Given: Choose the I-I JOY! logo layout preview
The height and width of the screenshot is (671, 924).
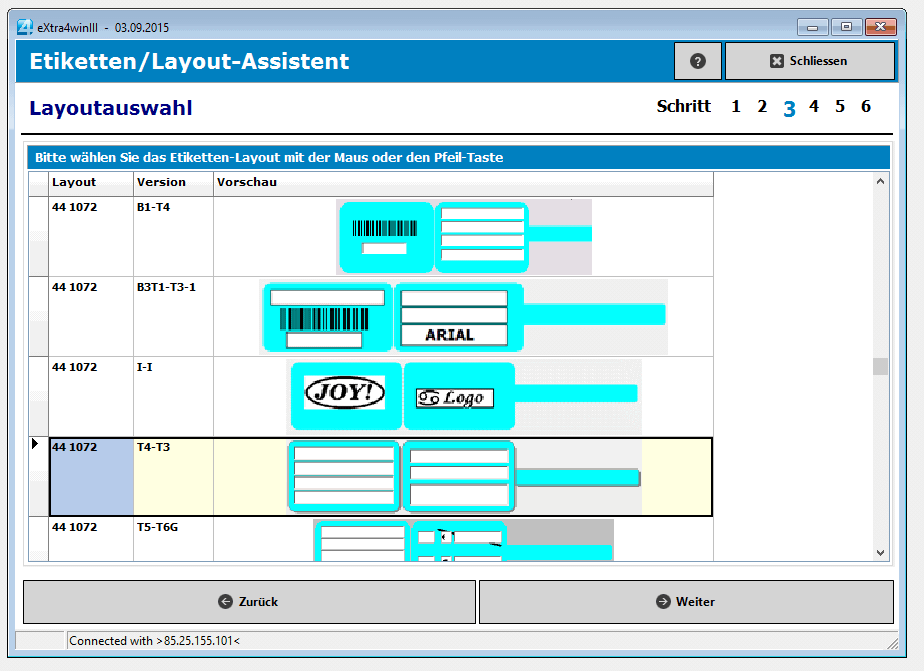Looking at the screenshot, I should coord(464,396).
